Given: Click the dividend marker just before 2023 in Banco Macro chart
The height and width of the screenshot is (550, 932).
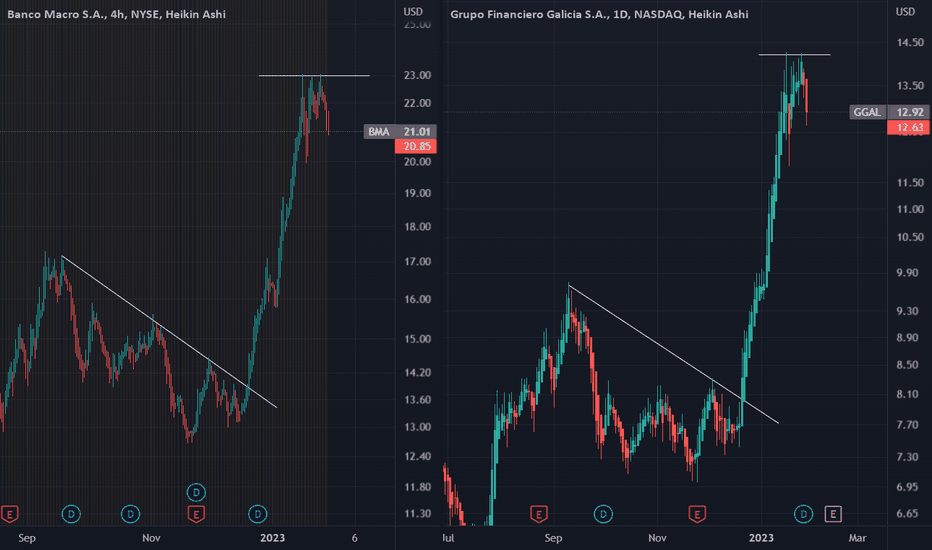Looking at the screenshot, I should pos(257,514).
